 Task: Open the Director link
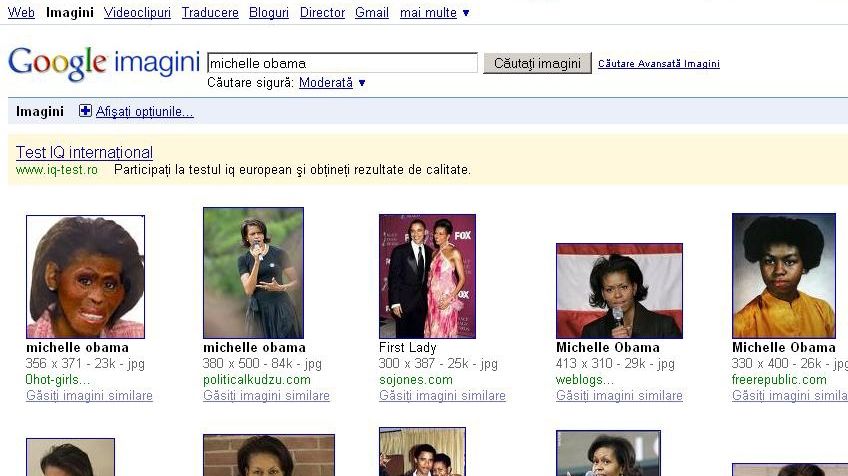tap(322, 12)
